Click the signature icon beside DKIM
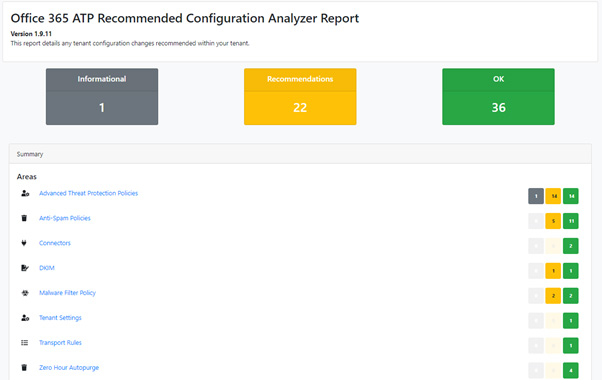This screenshot has height=380, width=602. (x=25, y=268)
